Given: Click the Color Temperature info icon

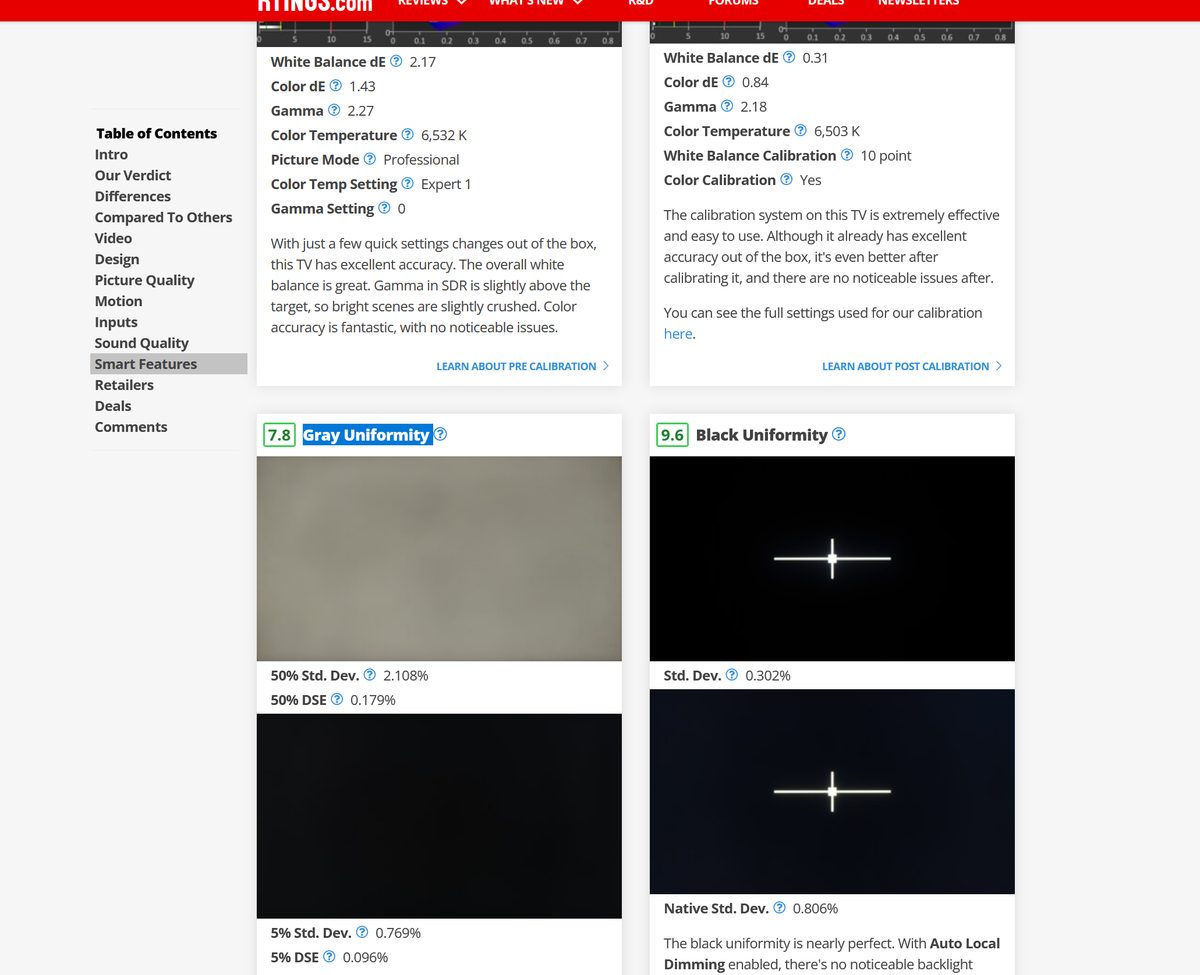Looking at the screenshot, I should coord(407,135).
